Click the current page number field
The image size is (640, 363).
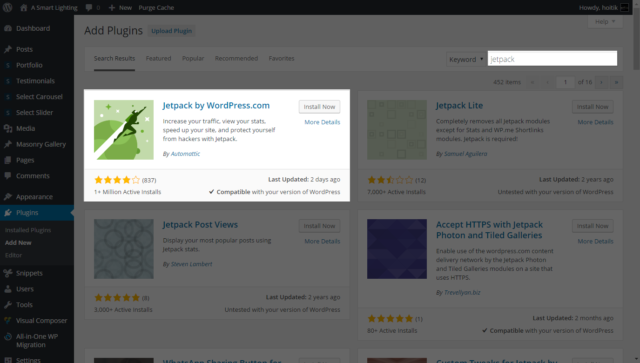click(x=565, y=82)
